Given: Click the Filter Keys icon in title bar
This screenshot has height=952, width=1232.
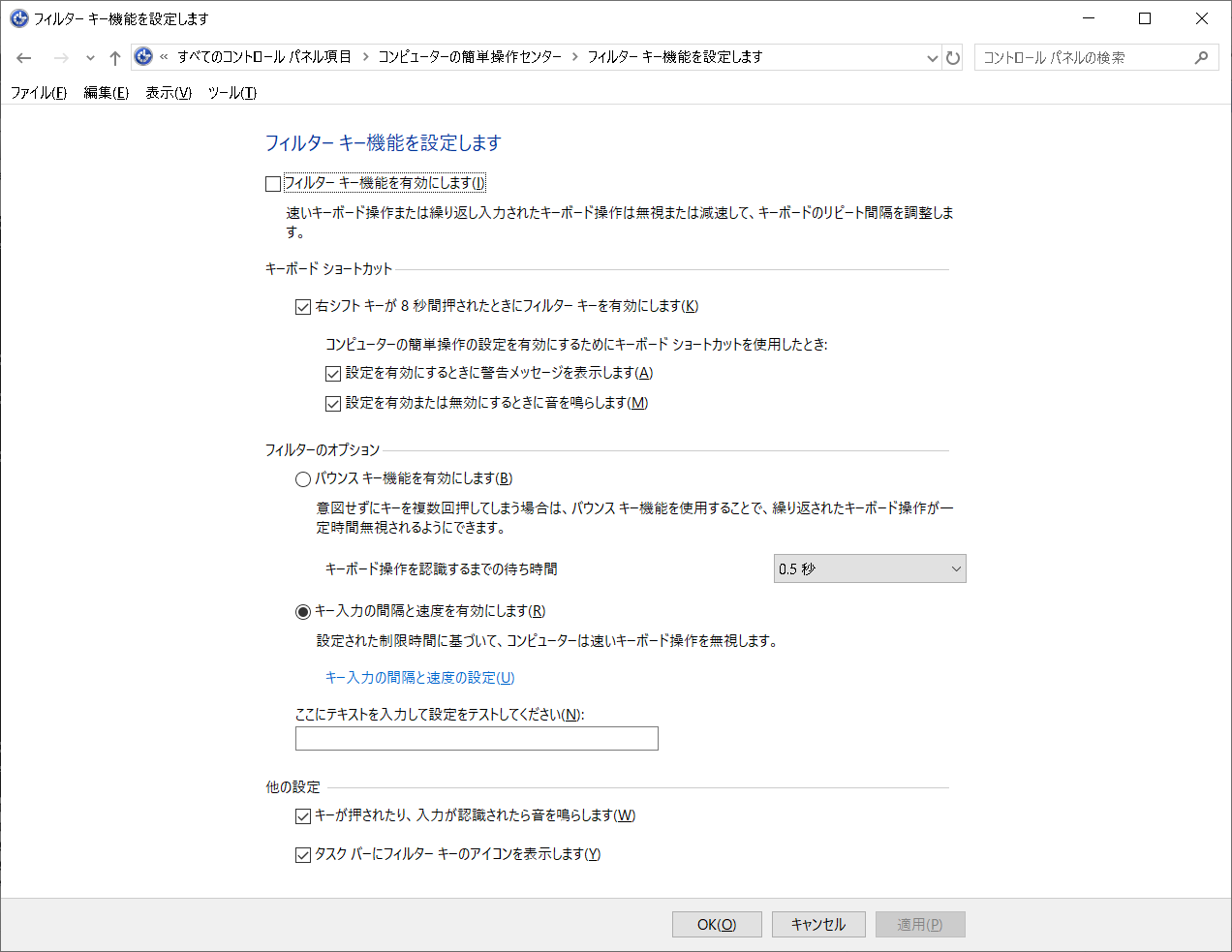Looking at the screenshot, I should point(17,18).
